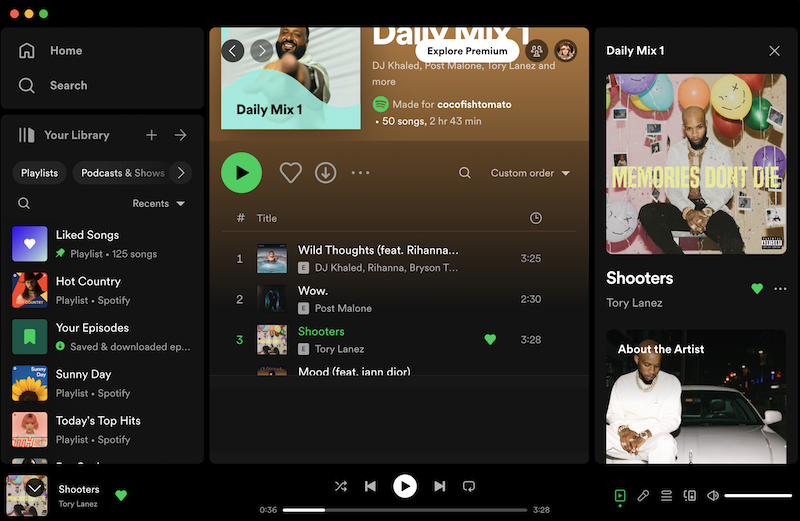Image resolution: width=800 pixels, height=521 pixels.
Task: Toggle repeat mode
Action: point(468,486)
